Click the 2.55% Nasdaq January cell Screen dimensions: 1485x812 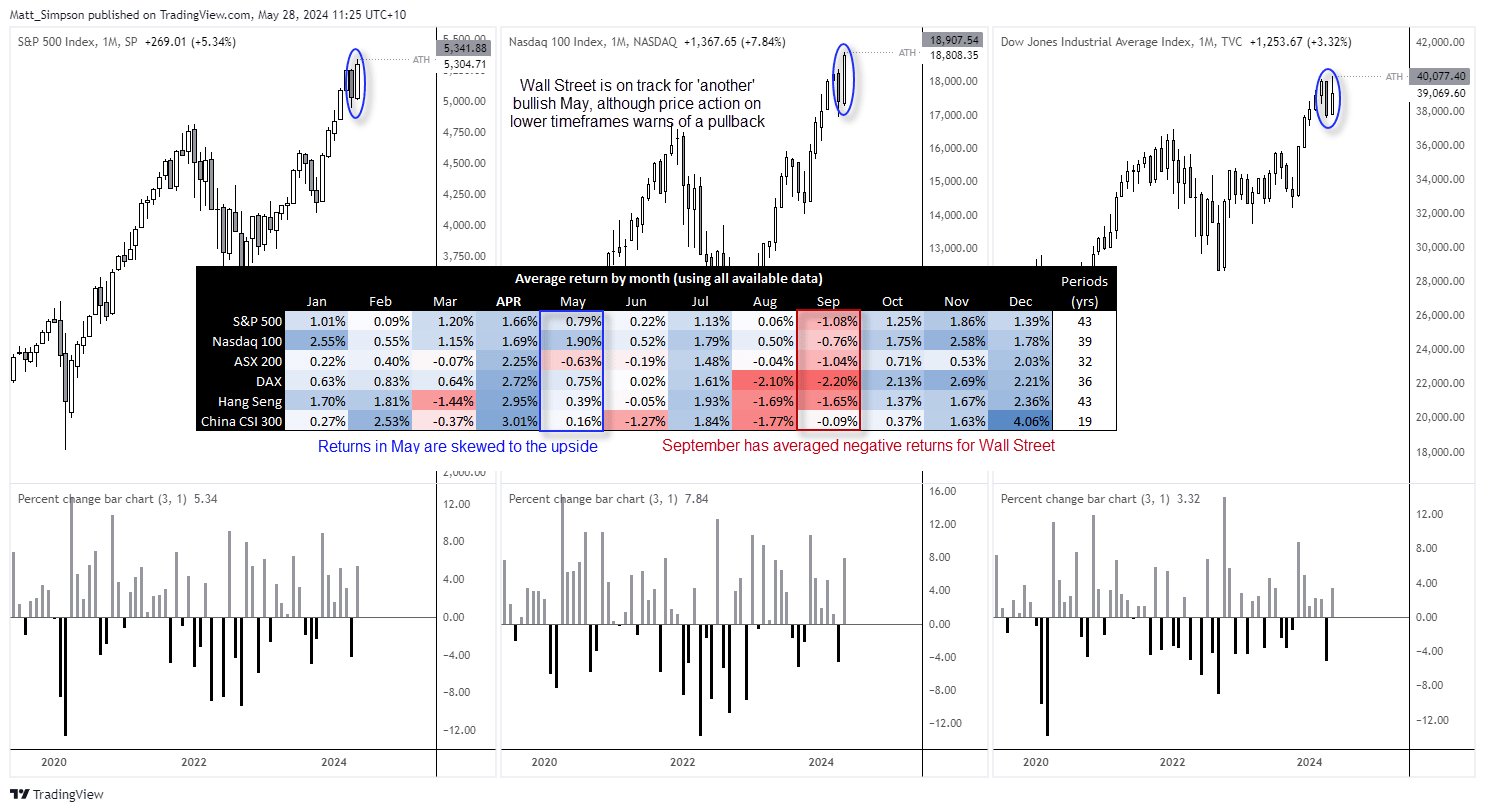tap(316, 341)
